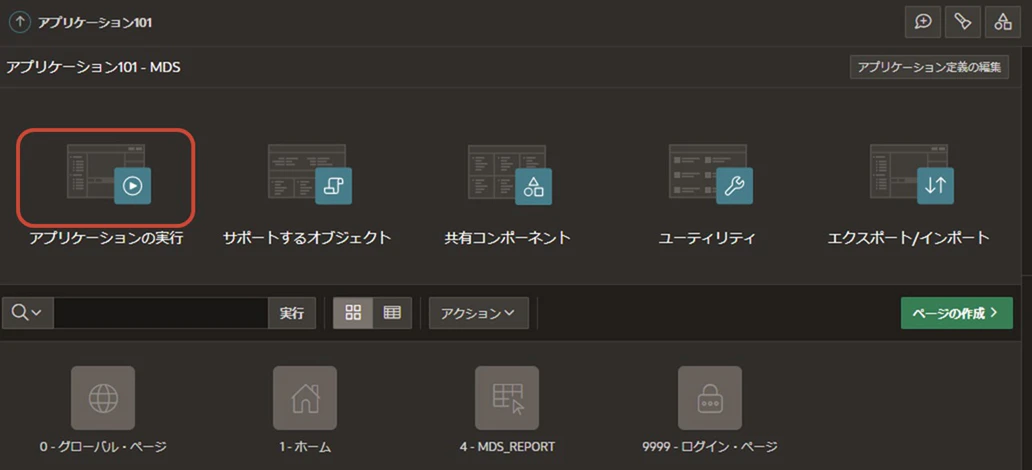
Task: Click the アプリケーション101 breadcrumb text
Action: point(95,22)
